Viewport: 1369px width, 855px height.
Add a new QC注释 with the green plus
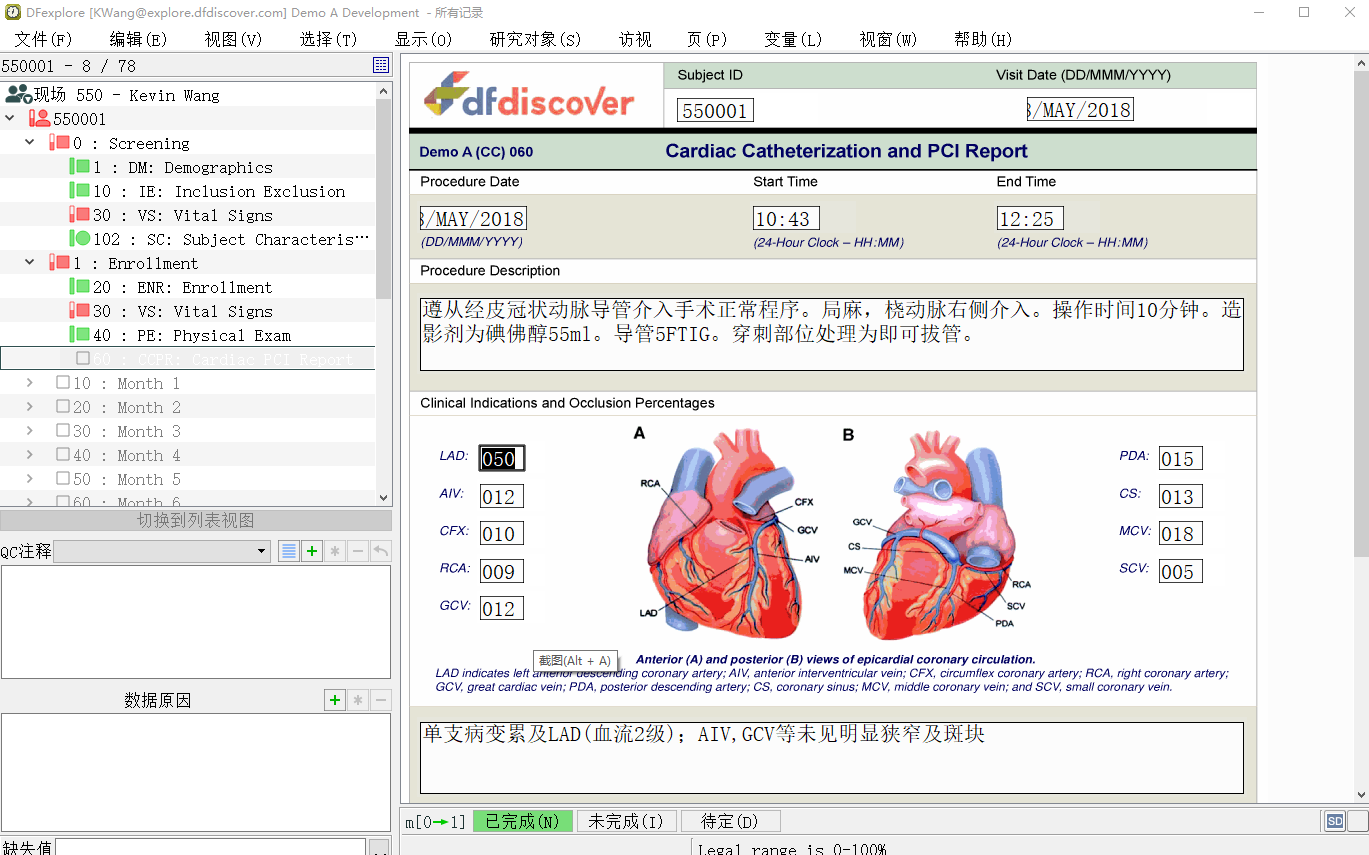point(312,551)
